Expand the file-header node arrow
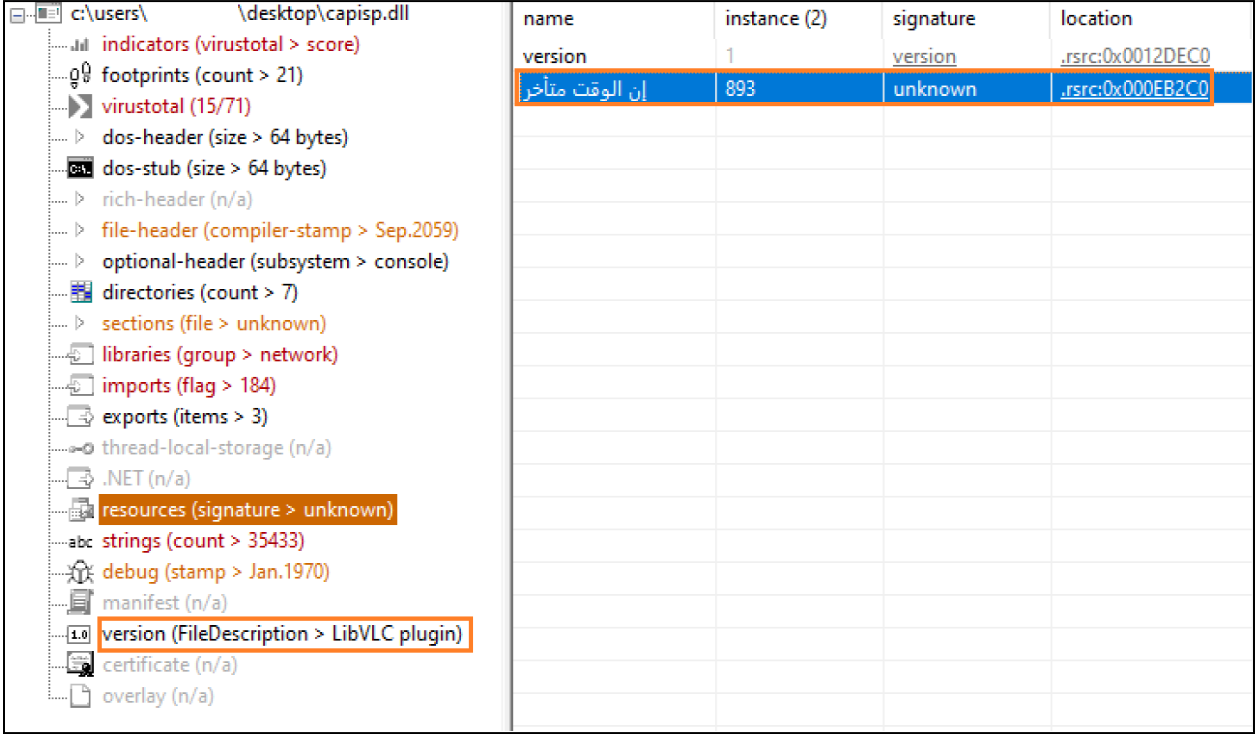1256x734 pixels. coord(81,231)
